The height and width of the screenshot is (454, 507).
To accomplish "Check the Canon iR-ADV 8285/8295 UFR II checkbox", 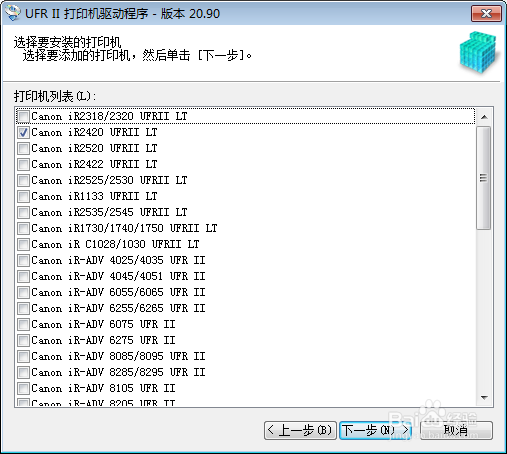I will pyautogui.click(x=23, y=372).
